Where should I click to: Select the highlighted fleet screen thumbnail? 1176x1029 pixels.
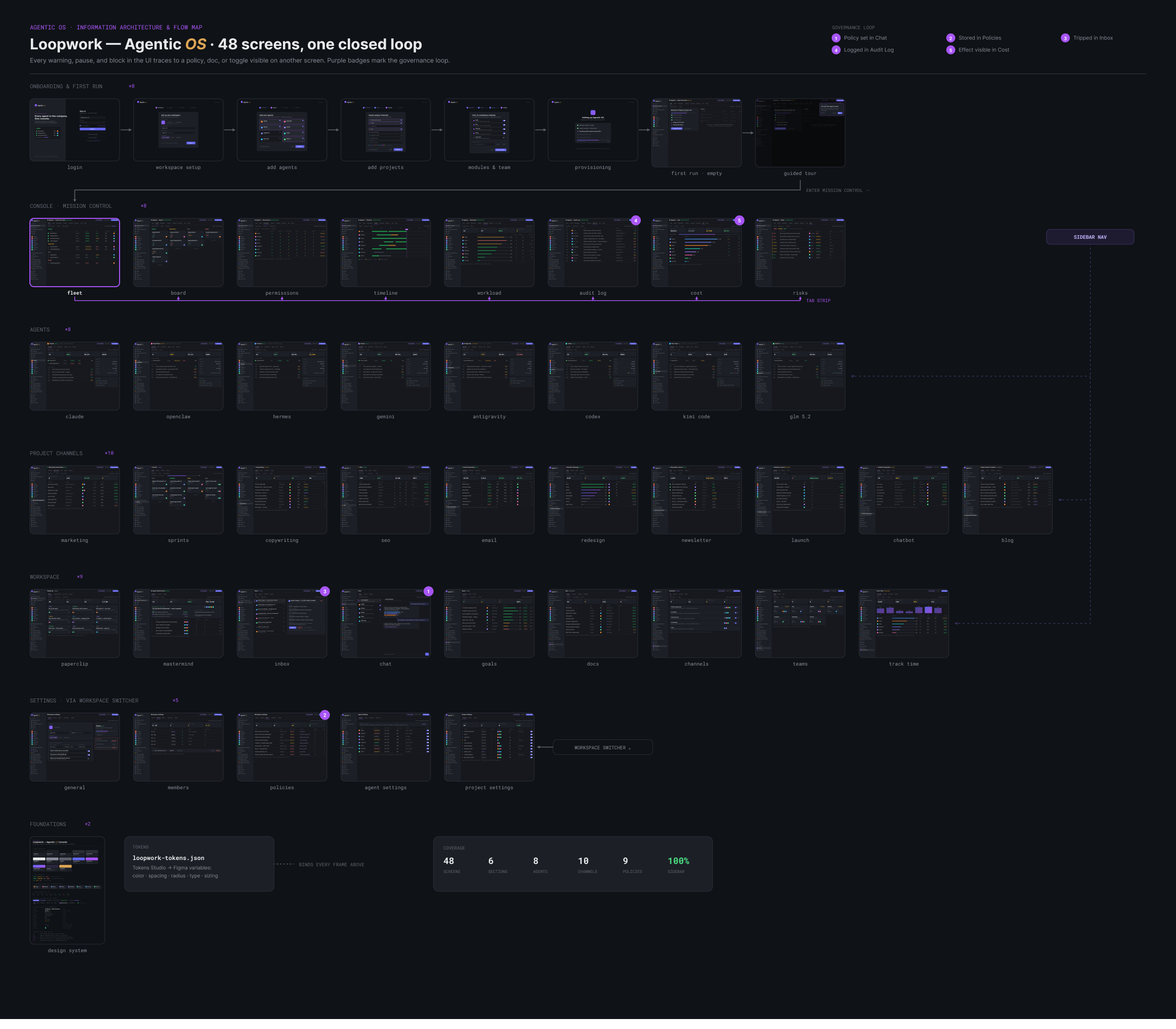pyautogui.click(x=75, y=252)
